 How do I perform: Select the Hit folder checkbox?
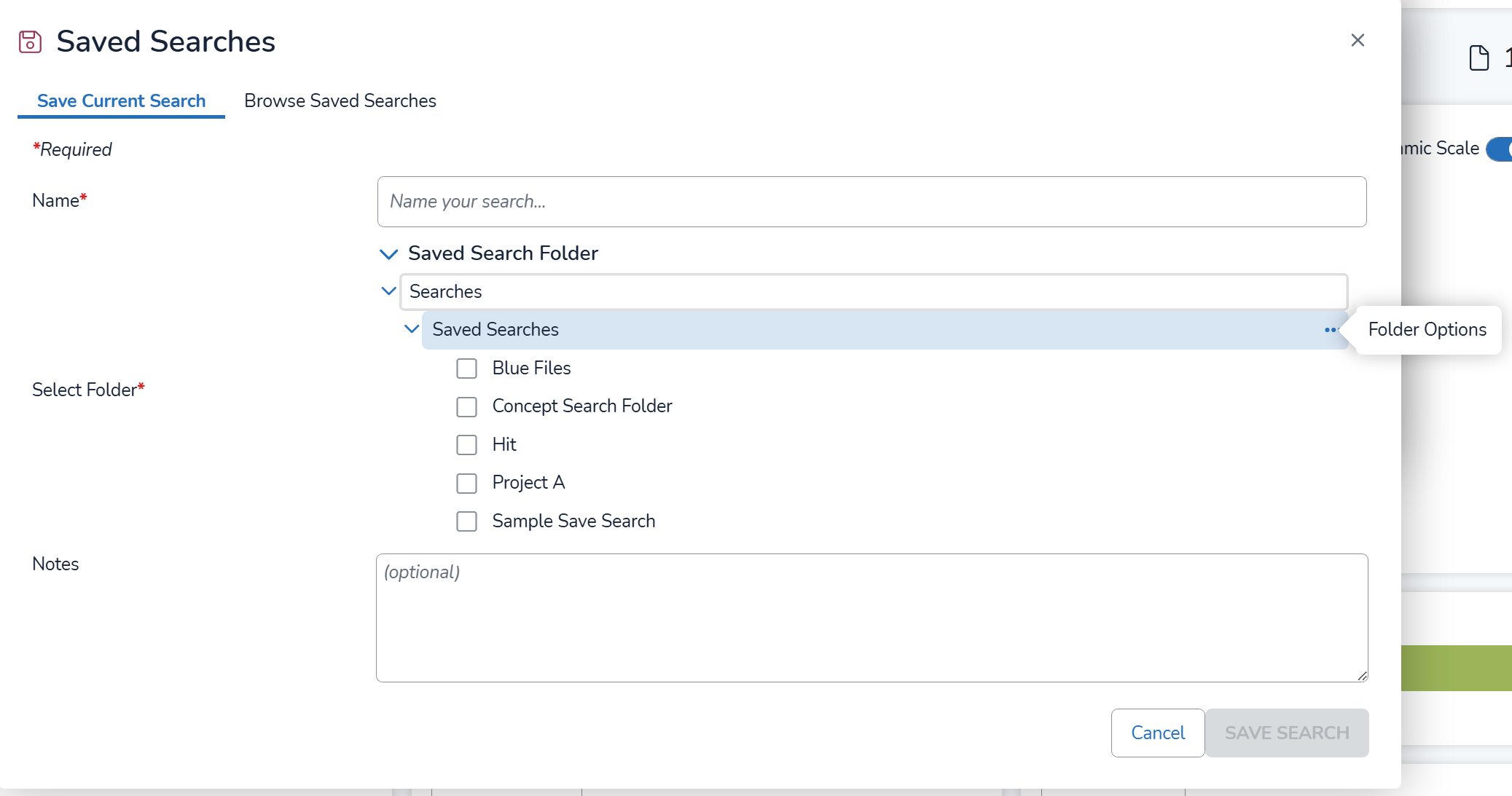click(466, 445)
